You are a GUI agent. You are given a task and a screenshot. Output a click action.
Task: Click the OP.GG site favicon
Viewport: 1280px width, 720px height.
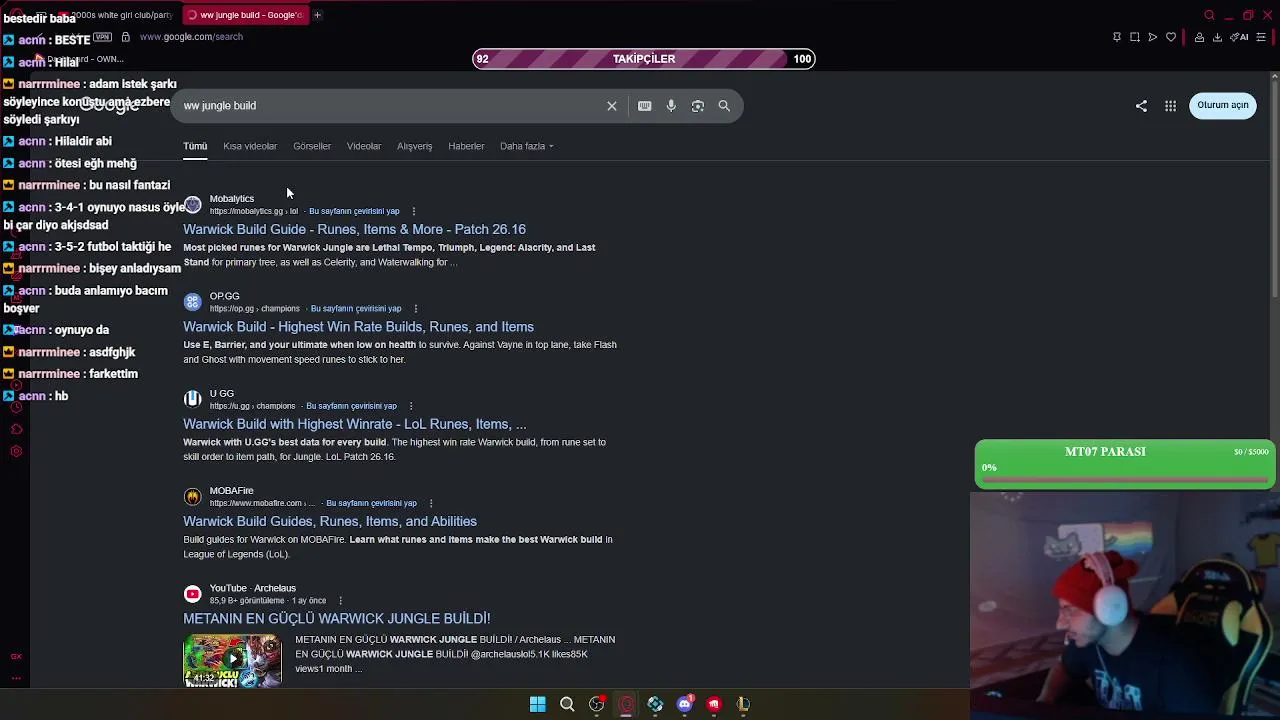coord(193,302)
